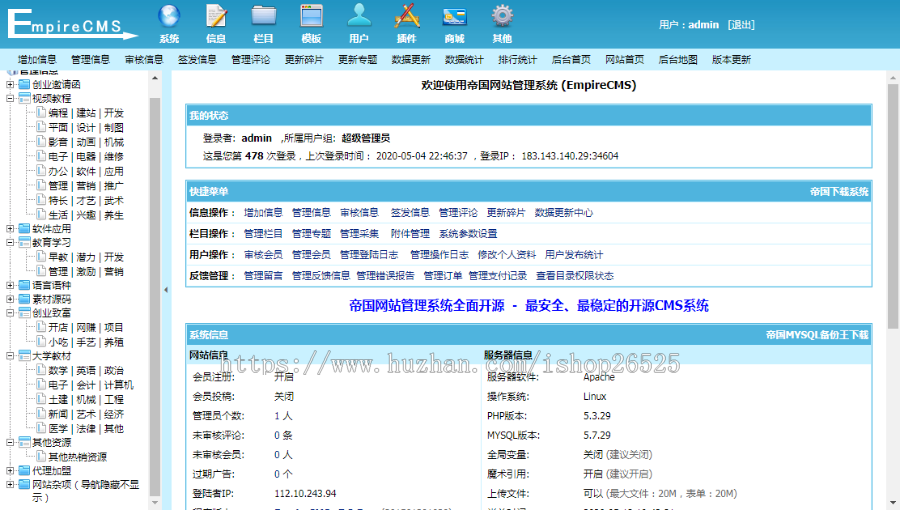The width and height of the screenshot is (900, 510).
Task: Expand the 代理加盟 tree node
Action: [11, 470]
